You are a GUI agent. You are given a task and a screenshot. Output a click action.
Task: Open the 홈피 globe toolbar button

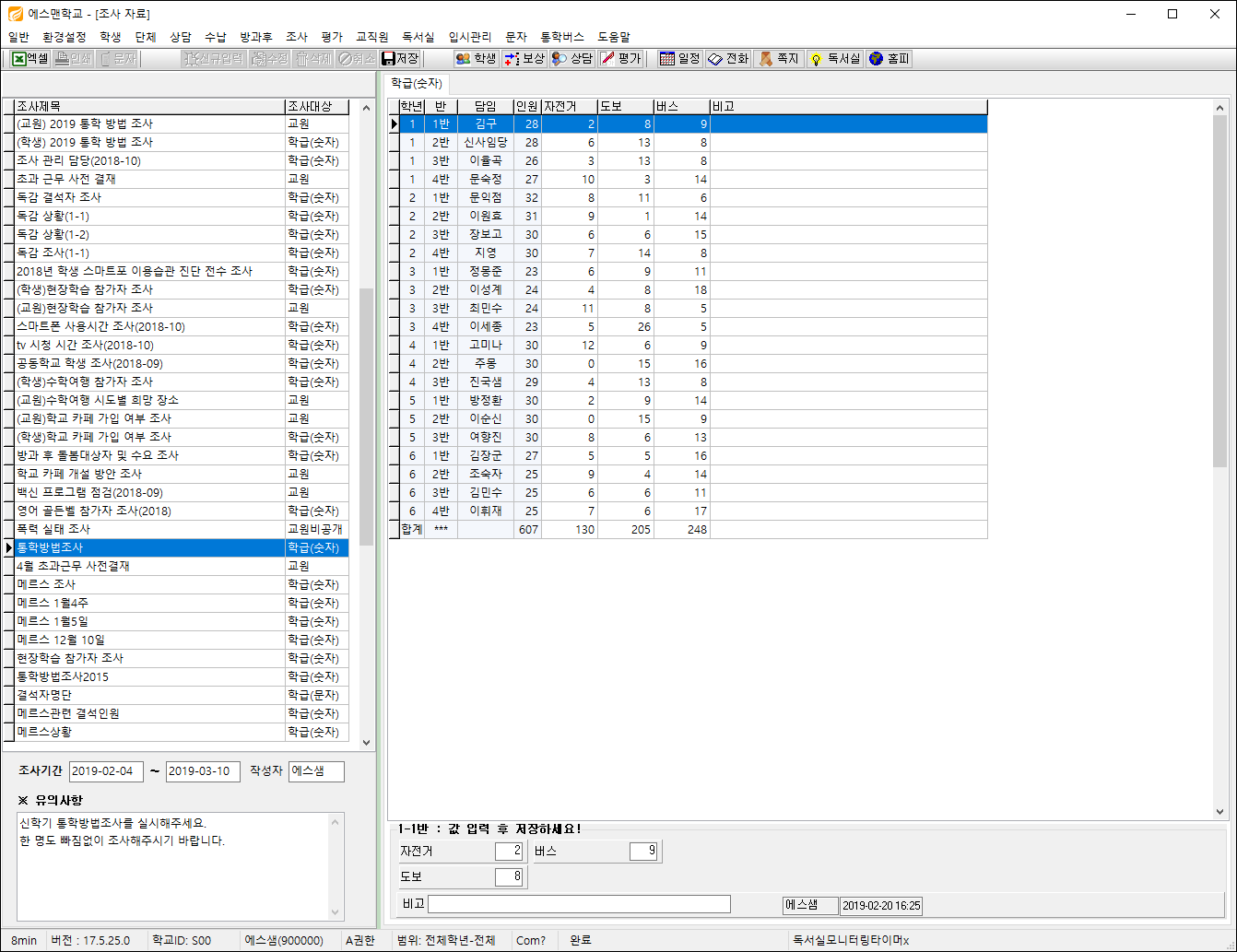tap(889, 59)
